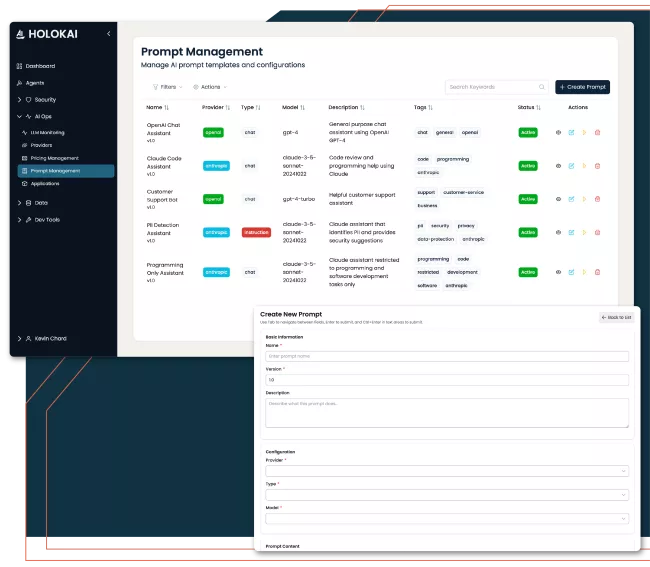Open the Type dropdown in form

[x=447, y=495]
